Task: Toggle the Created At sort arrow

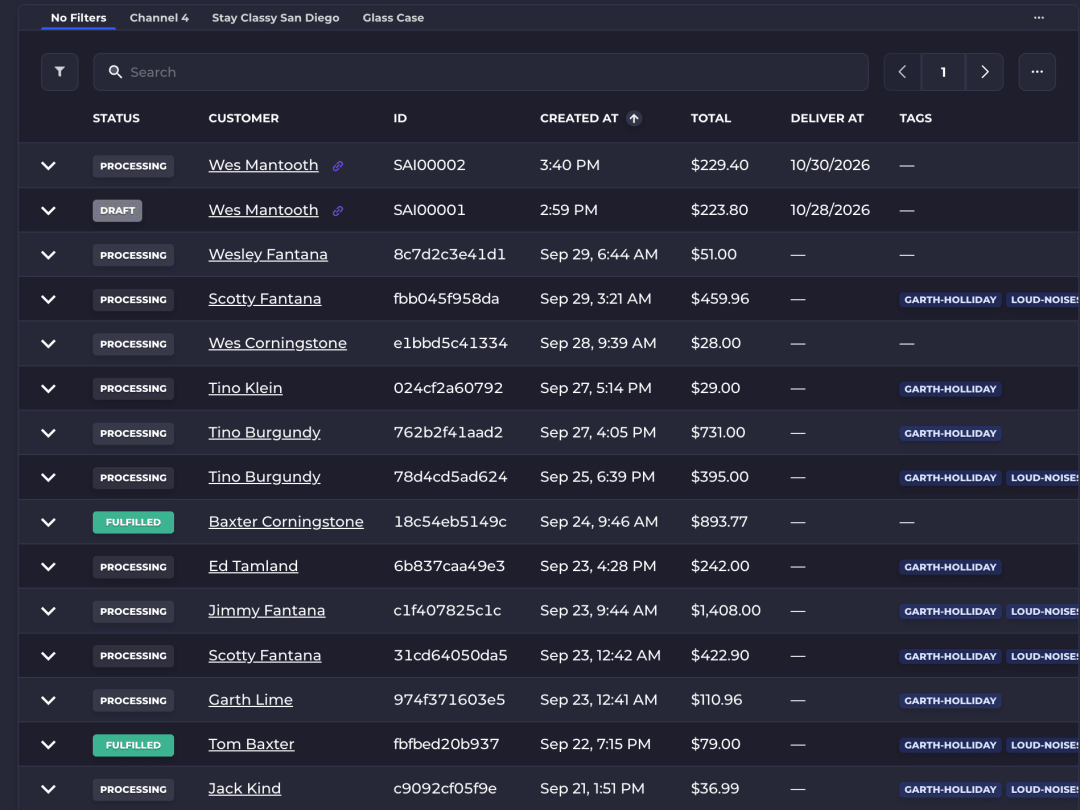Action: [634, 118]
